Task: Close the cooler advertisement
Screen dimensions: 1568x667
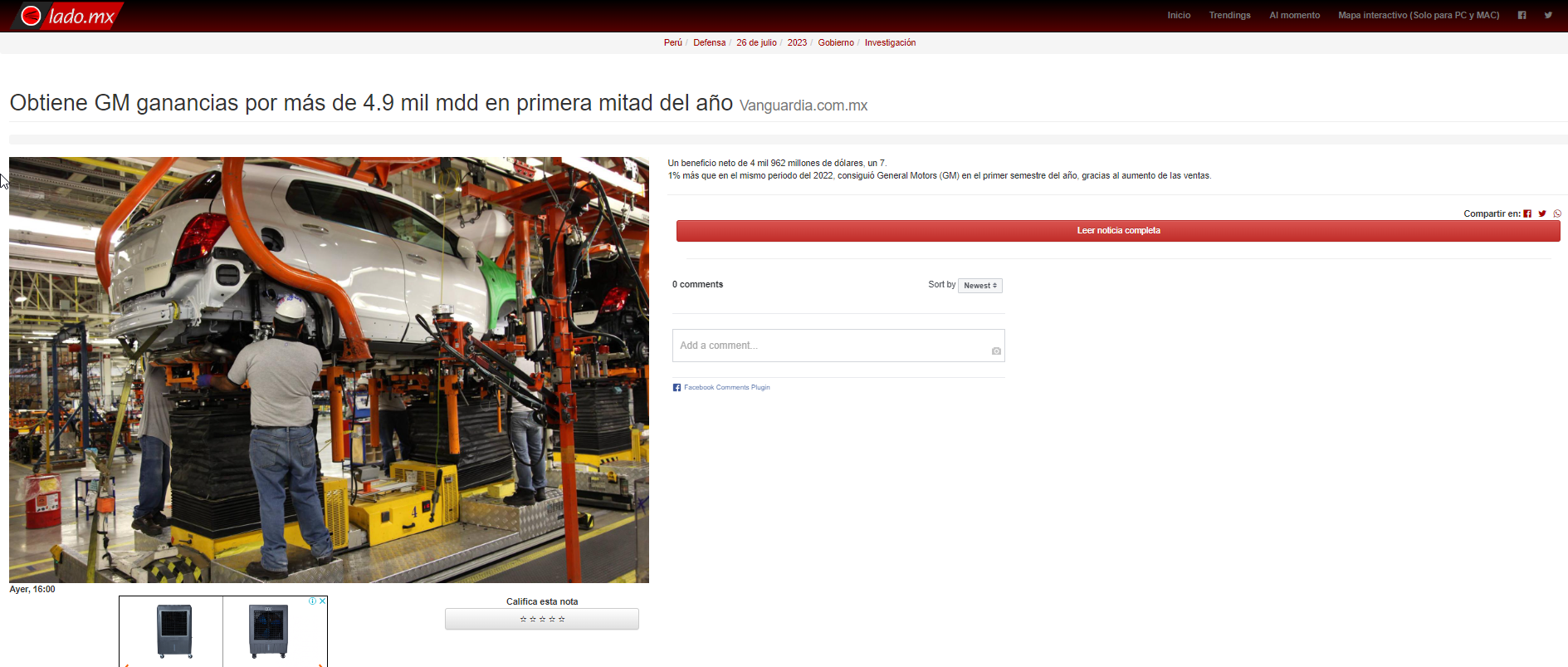Action: (323, 601)
